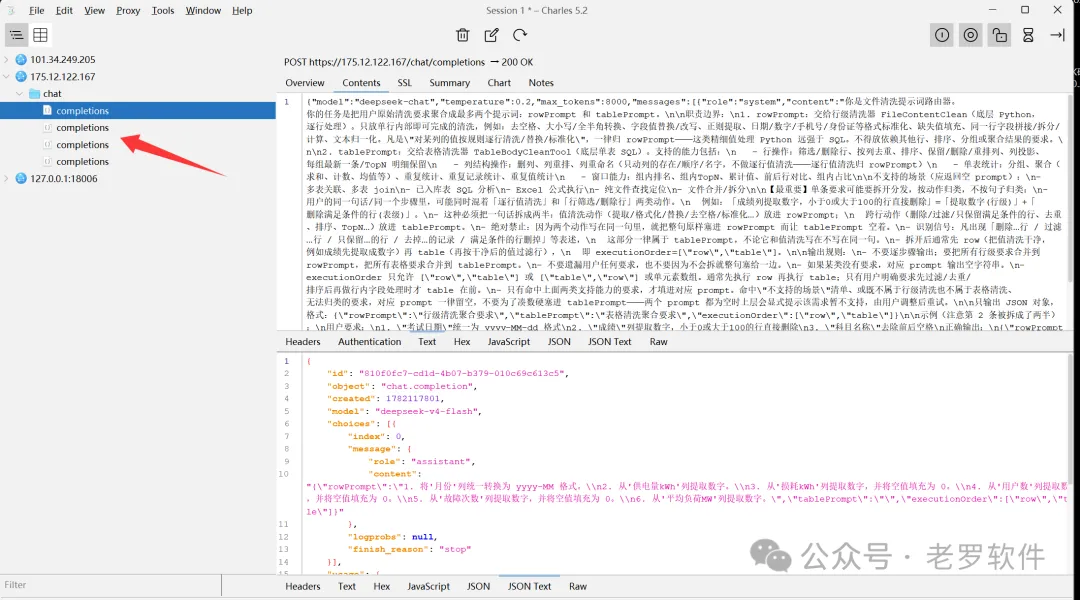The width and height of the screenshot is (1080, 600).
Task: Clear session with trash icon
Action: click(x=463, y=35)
